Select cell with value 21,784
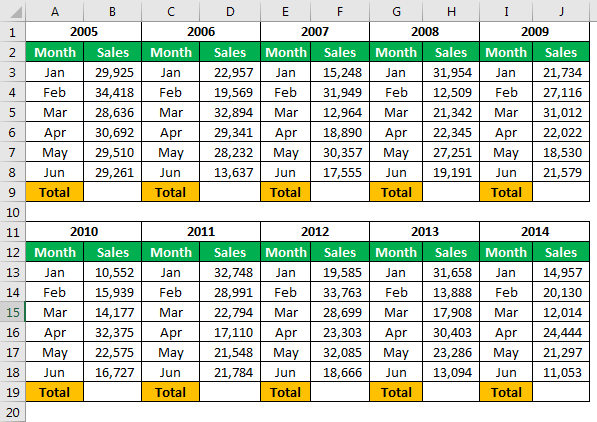597x422 pixels. tap(230, 372)
